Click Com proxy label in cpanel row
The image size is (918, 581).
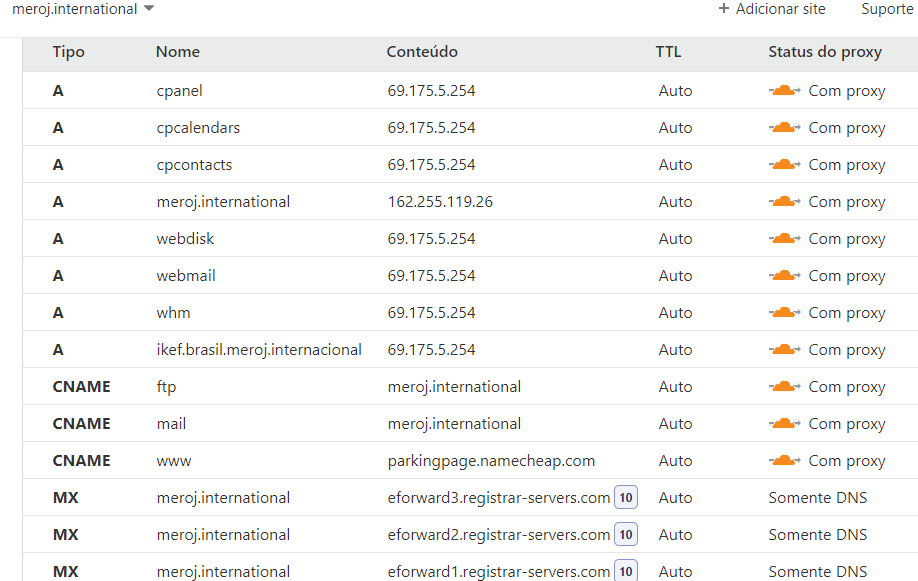(x=847, y=91)
